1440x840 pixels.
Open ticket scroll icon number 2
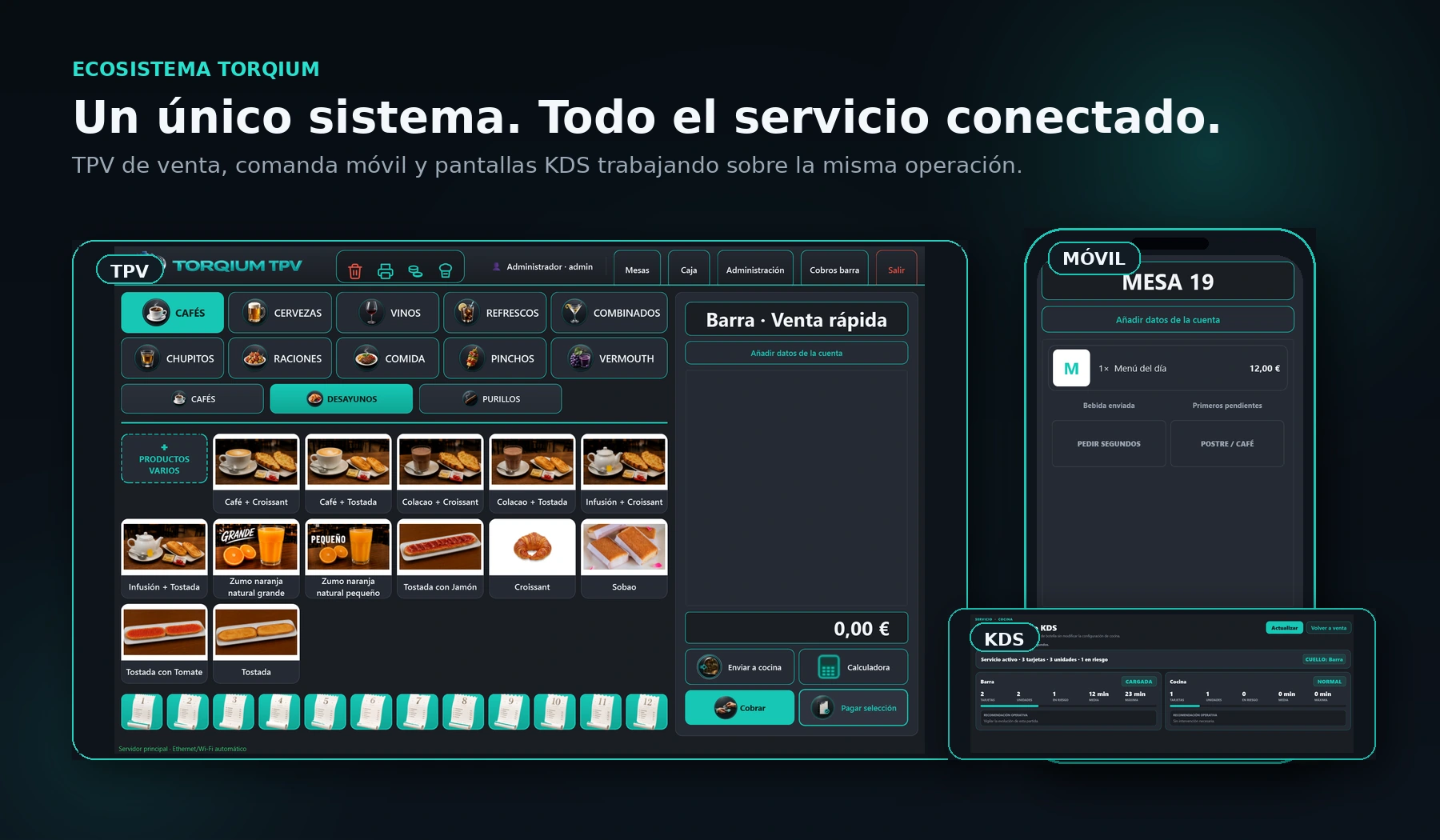click(187, 711)
